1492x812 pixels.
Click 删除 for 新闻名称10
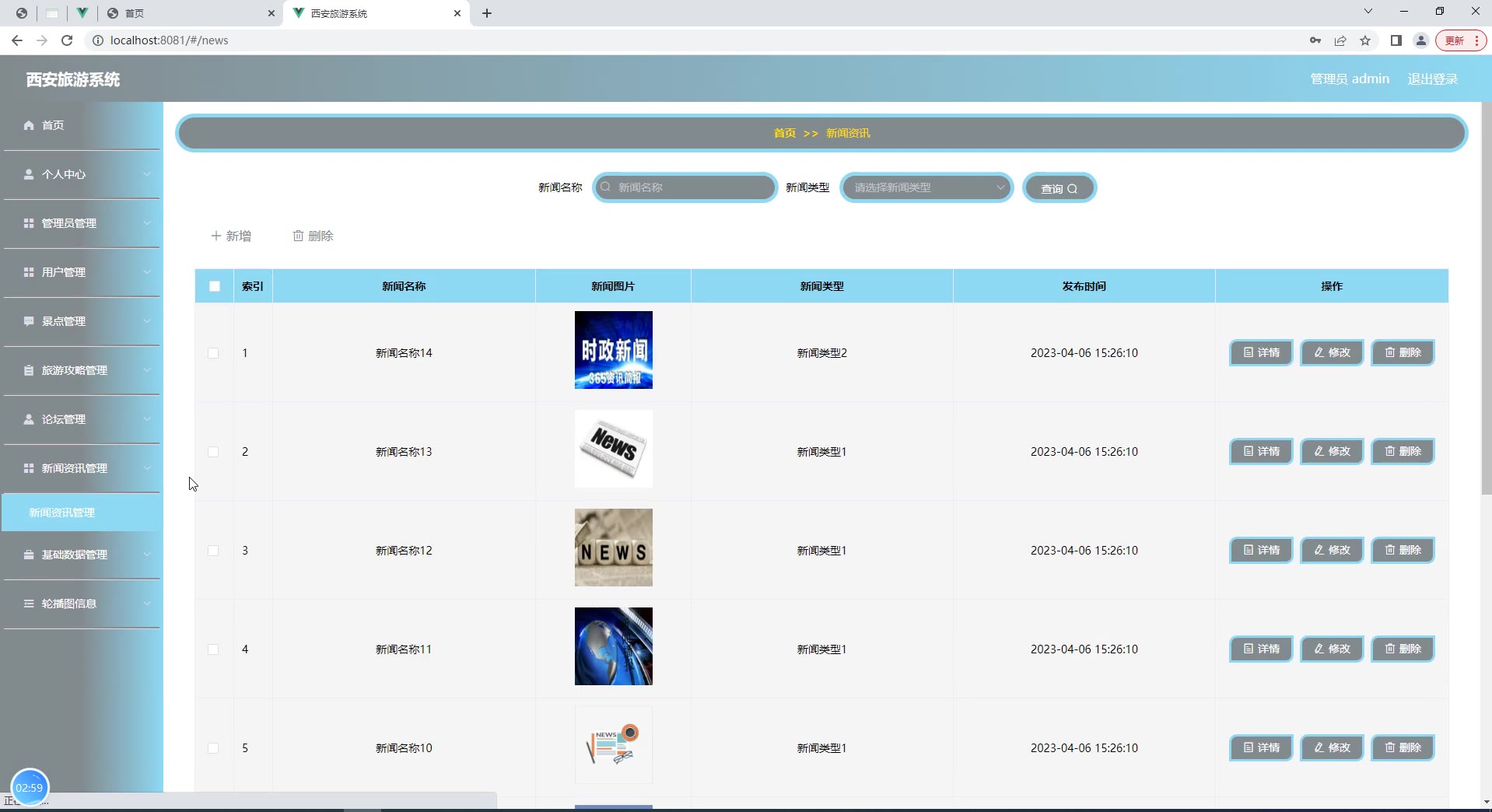pyautogui.click(x=1403, y=747)
